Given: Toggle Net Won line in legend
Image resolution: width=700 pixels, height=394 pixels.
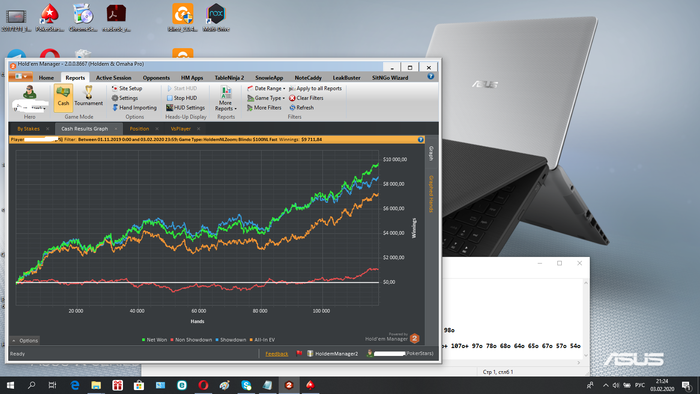Looking at the screenshot, I should pos(154,340).
